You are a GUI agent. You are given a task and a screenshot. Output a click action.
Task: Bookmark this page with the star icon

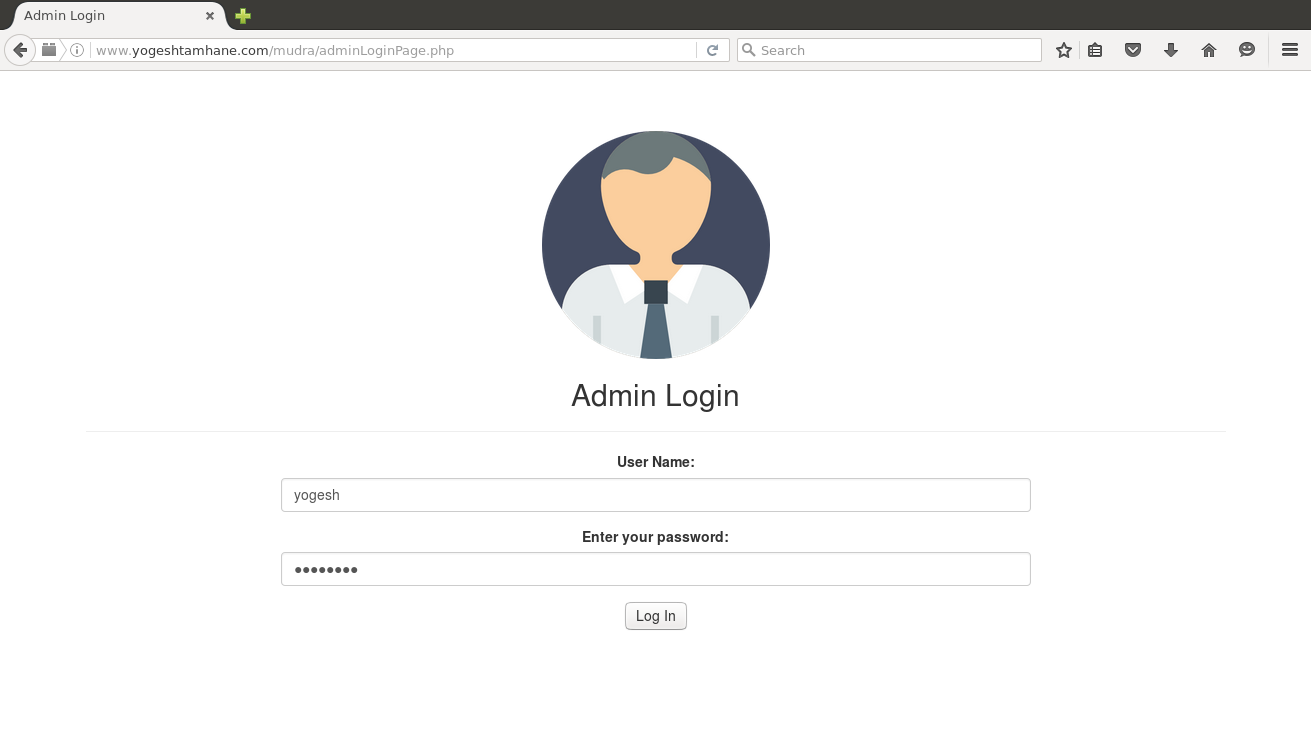(x=1064, y=50)
